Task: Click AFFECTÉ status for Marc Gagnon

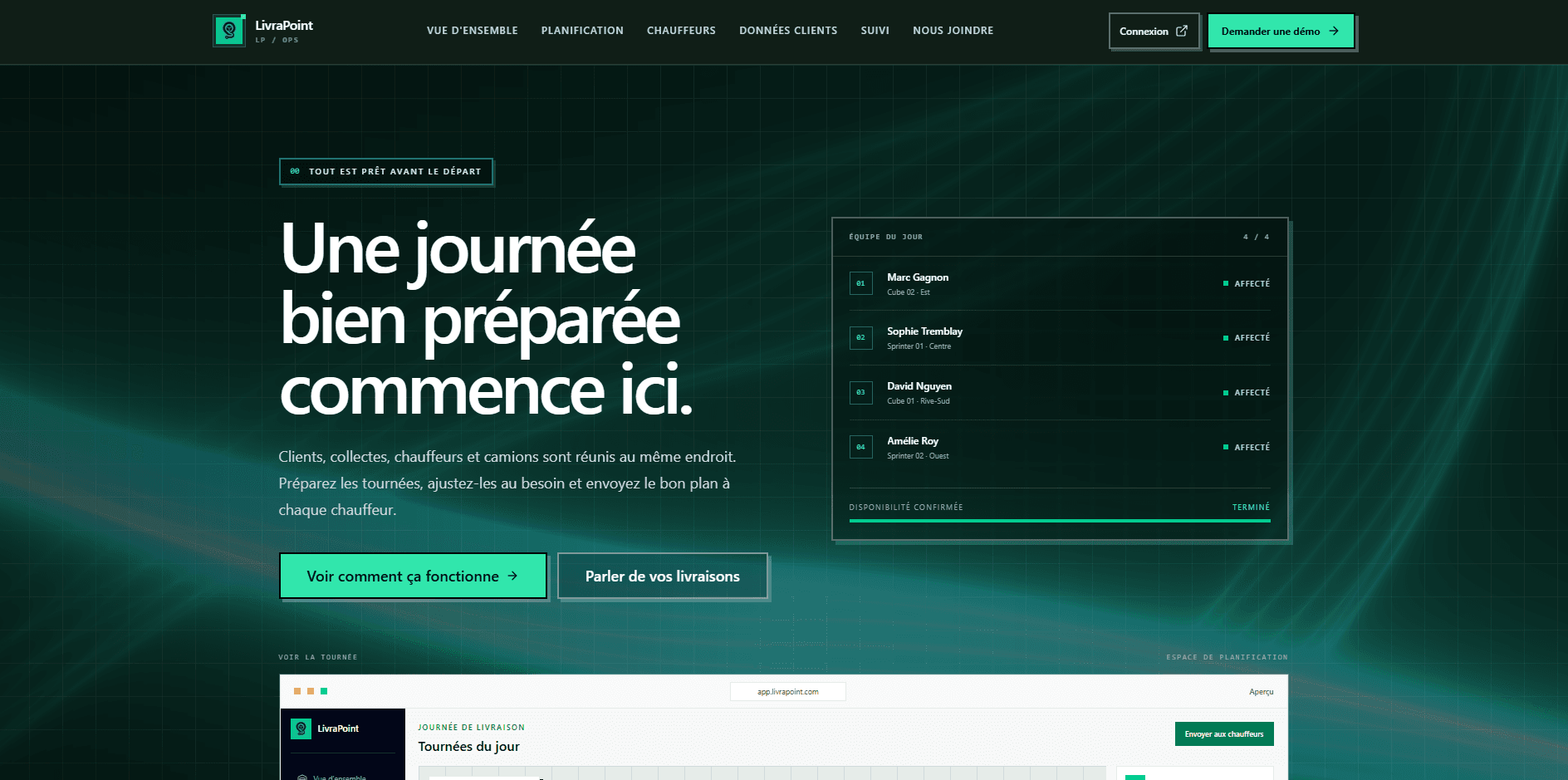Action: pos(1247,283)
